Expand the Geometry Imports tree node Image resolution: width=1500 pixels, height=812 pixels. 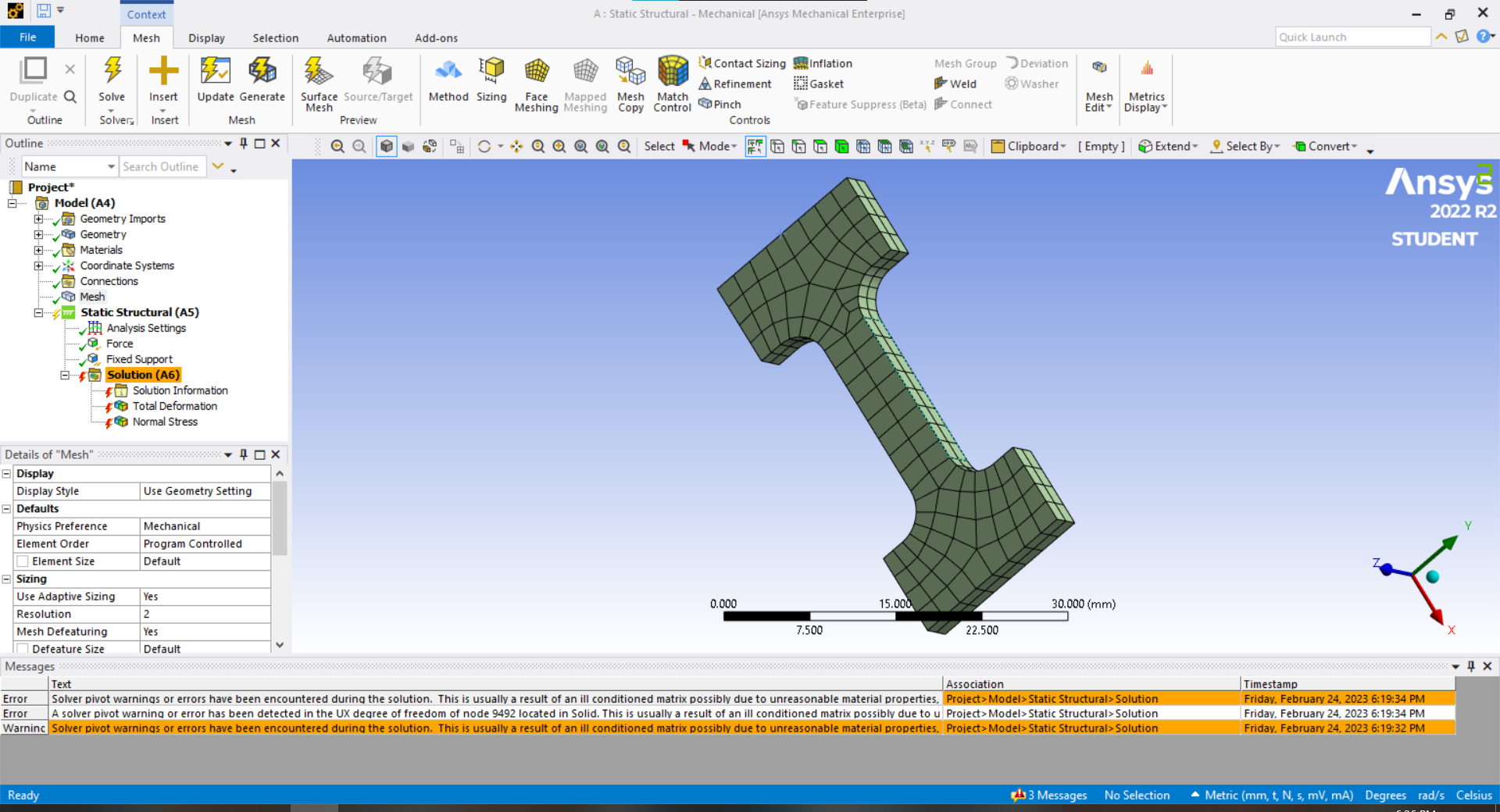(x=38, y=219)
